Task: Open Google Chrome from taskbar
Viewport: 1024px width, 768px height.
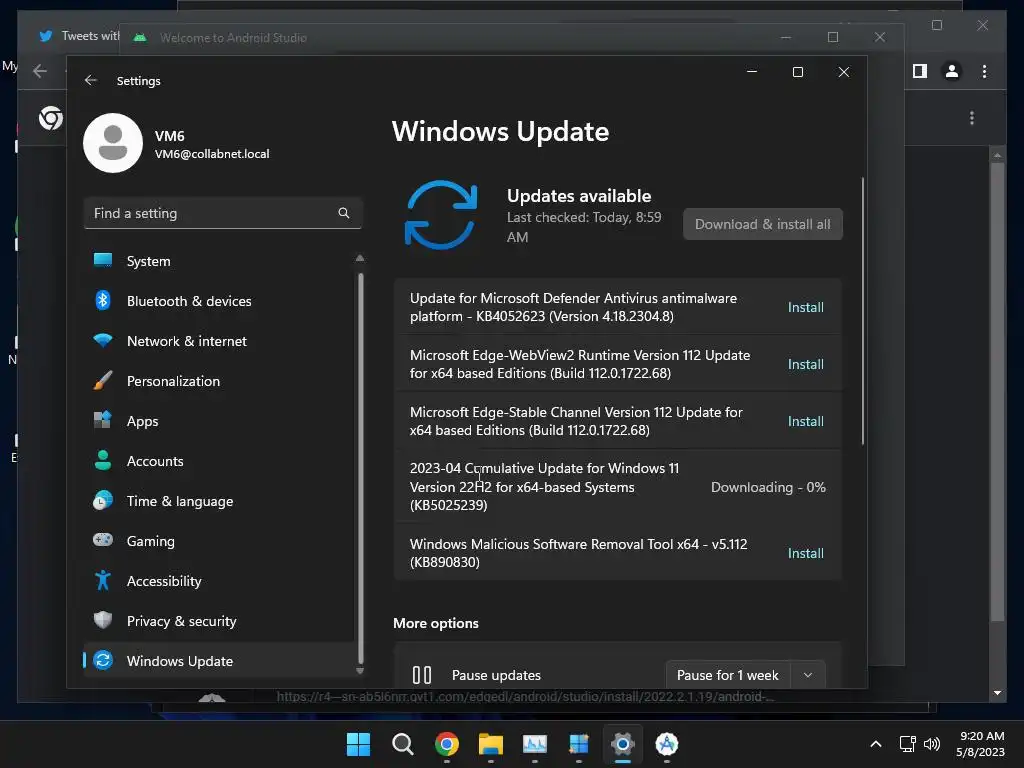Action: (447, 744)
